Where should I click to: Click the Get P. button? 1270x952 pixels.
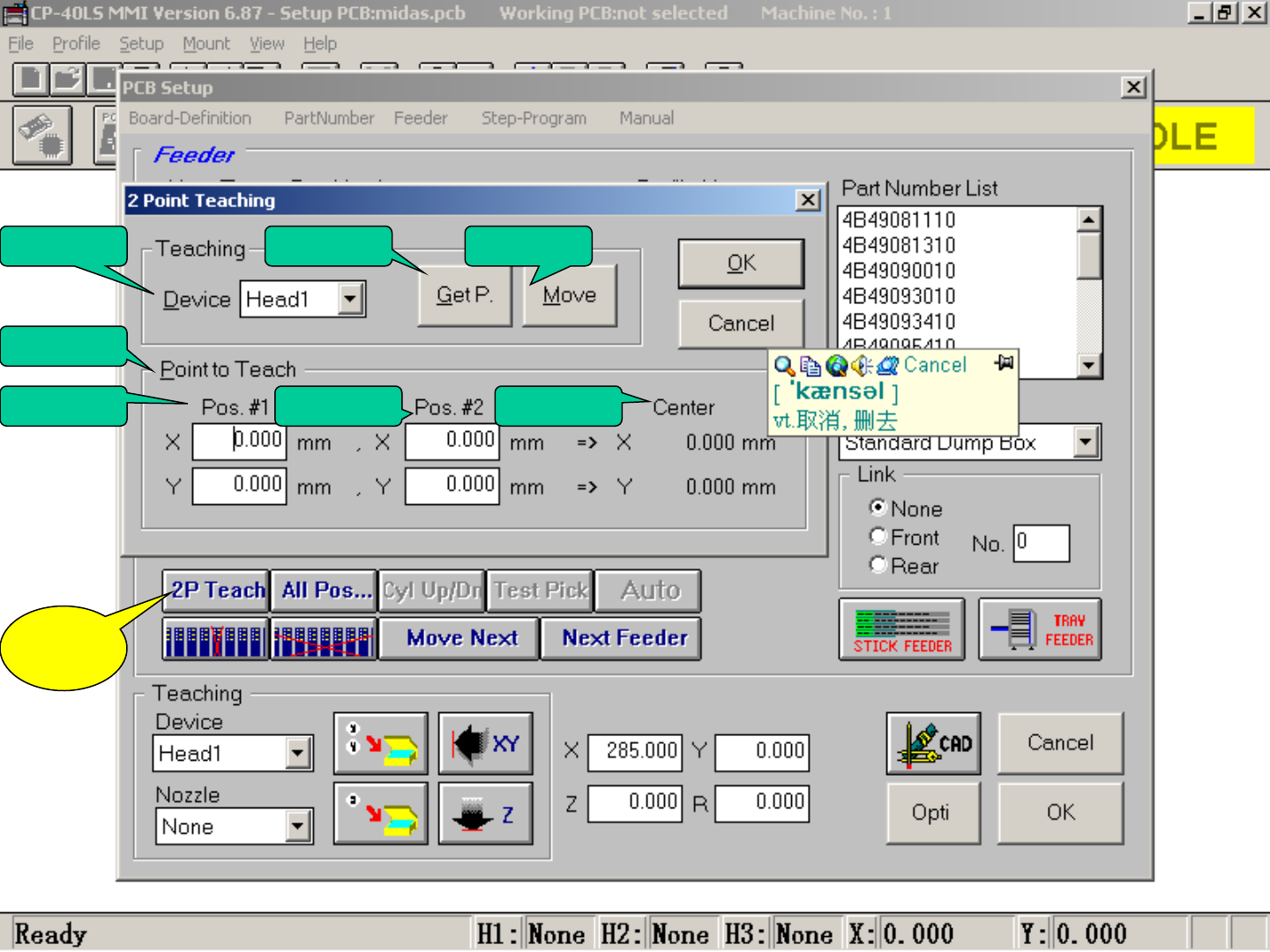(x=464, y=296)
